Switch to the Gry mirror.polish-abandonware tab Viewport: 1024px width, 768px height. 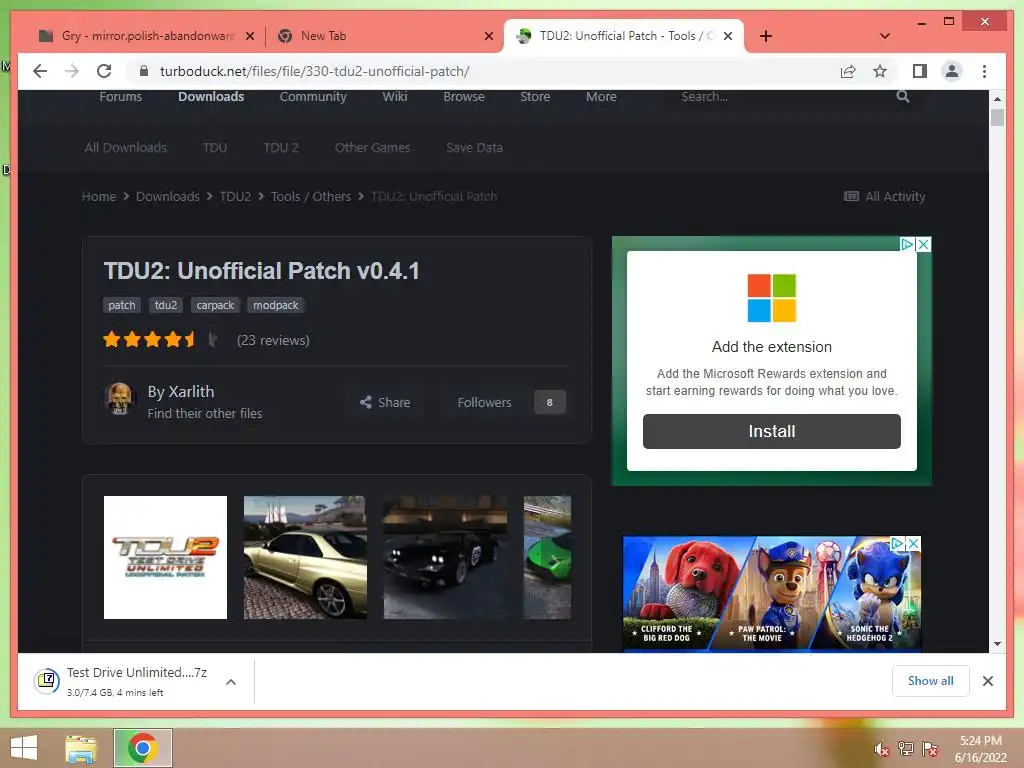point(146,36)
